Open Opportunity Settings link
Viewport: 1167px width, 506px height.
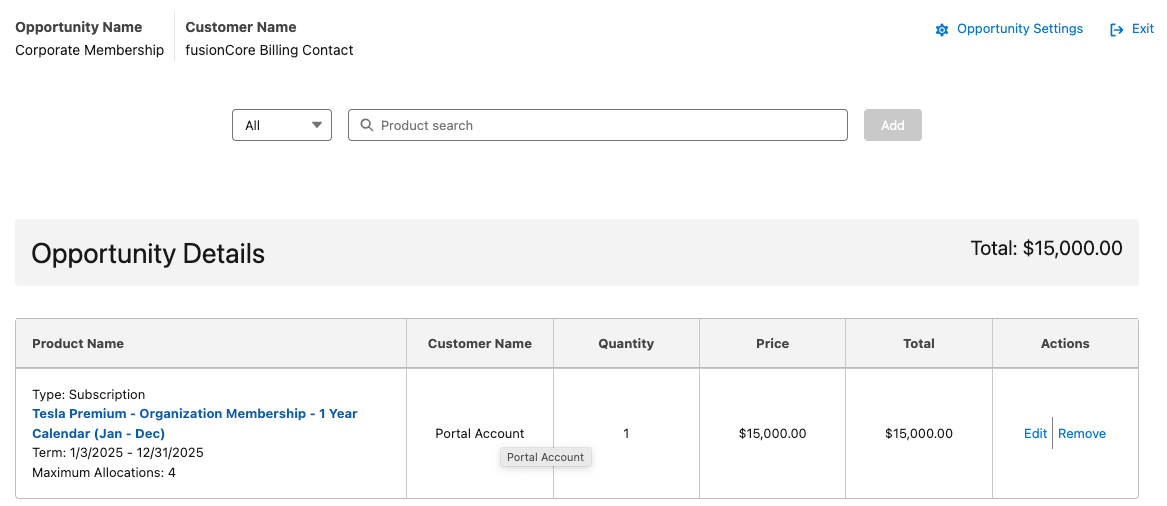tap(1020, 29)
